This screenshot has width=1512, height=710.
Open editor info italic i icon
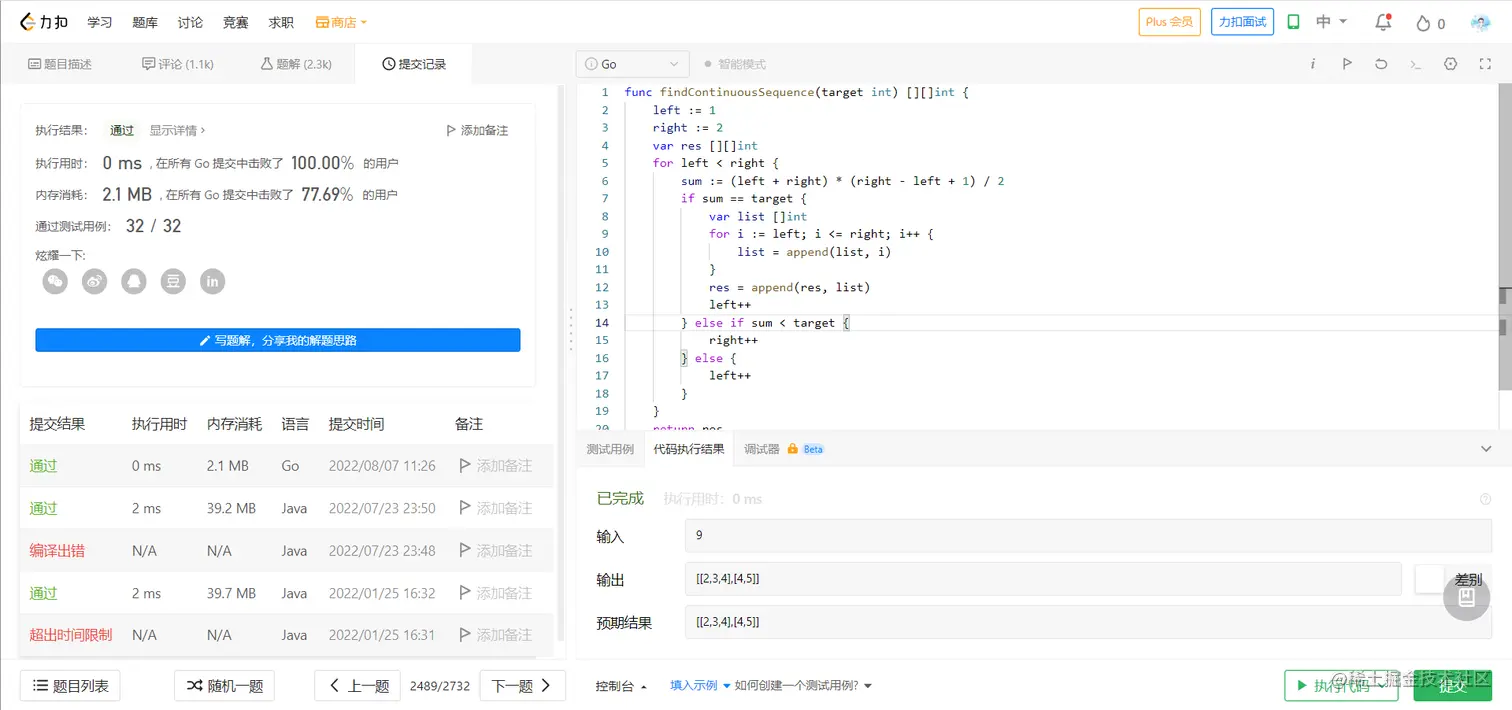coord(1312,64)
